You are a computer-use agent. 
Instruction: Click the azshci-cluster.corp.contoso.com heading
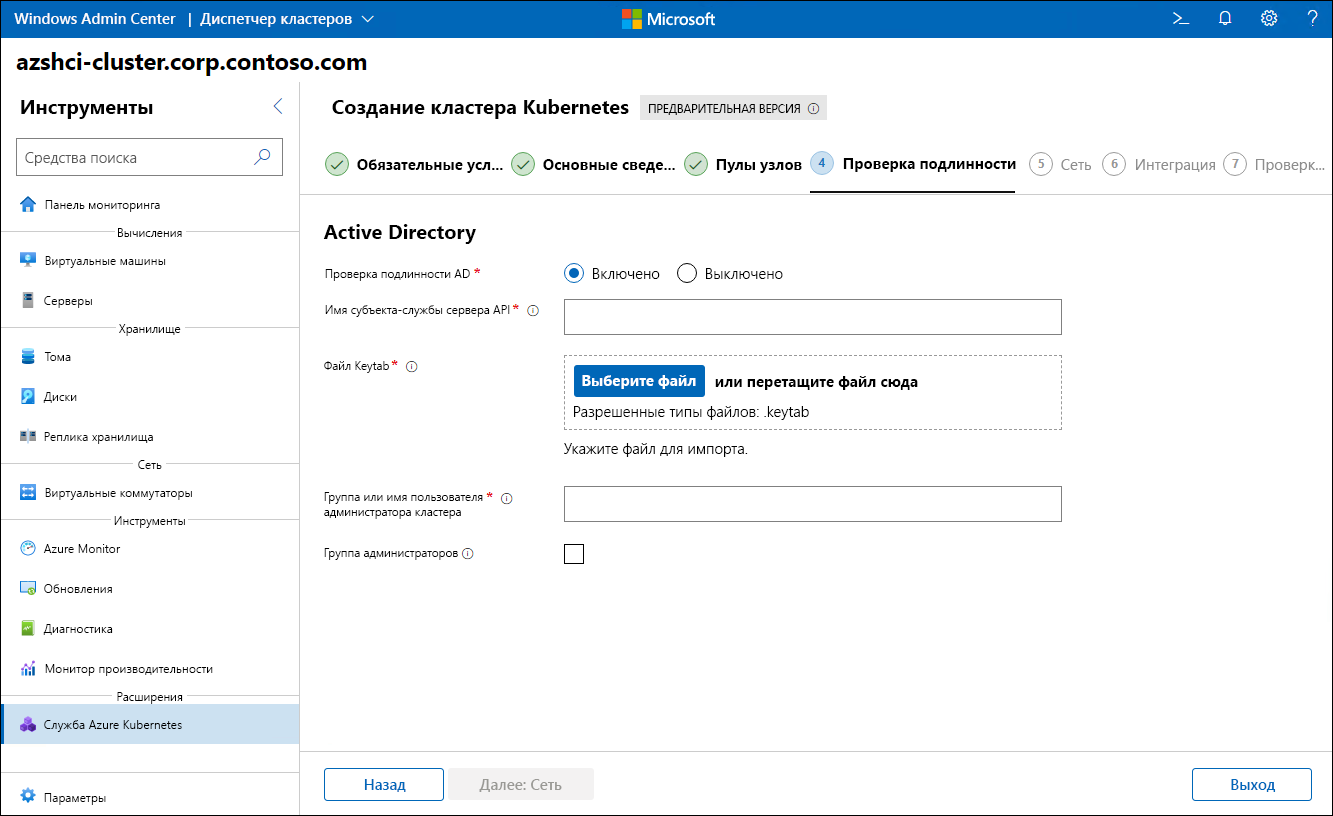192,62
